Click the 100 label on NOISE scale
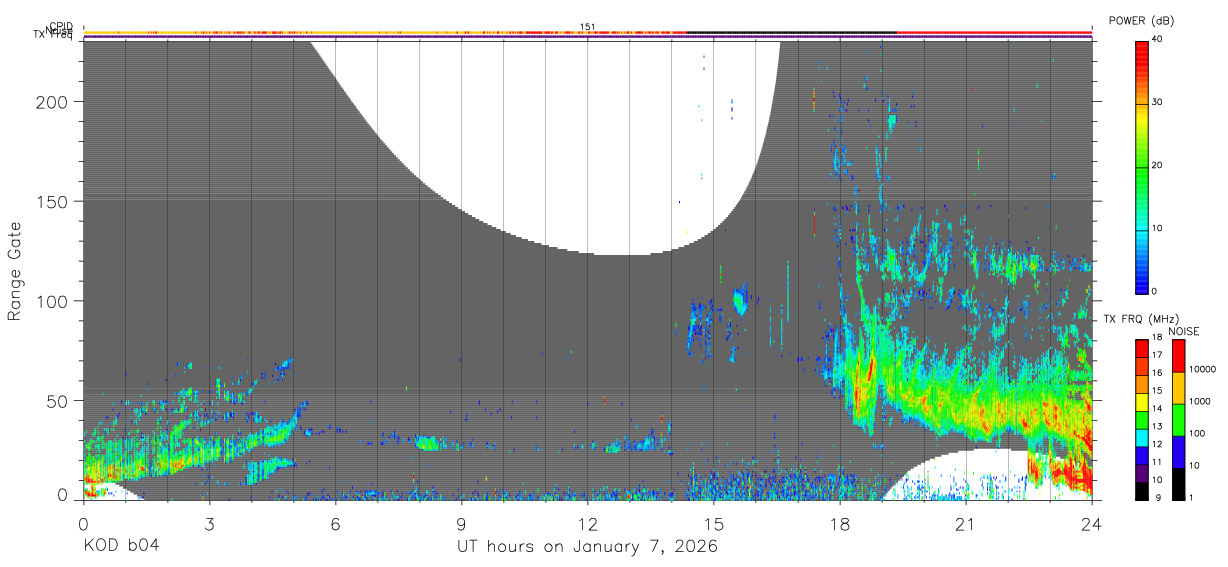The image size is (1228, 567). pos(1195,433)
